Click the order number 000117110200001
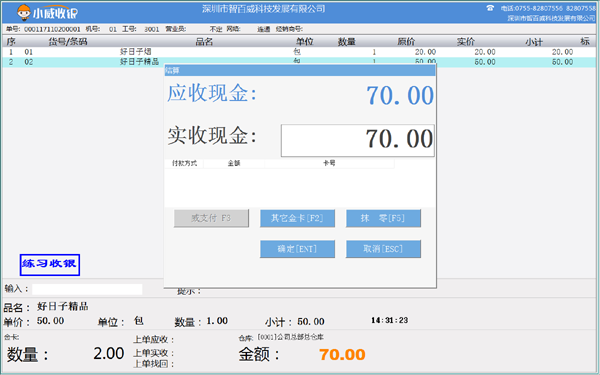 coord(52,29)
